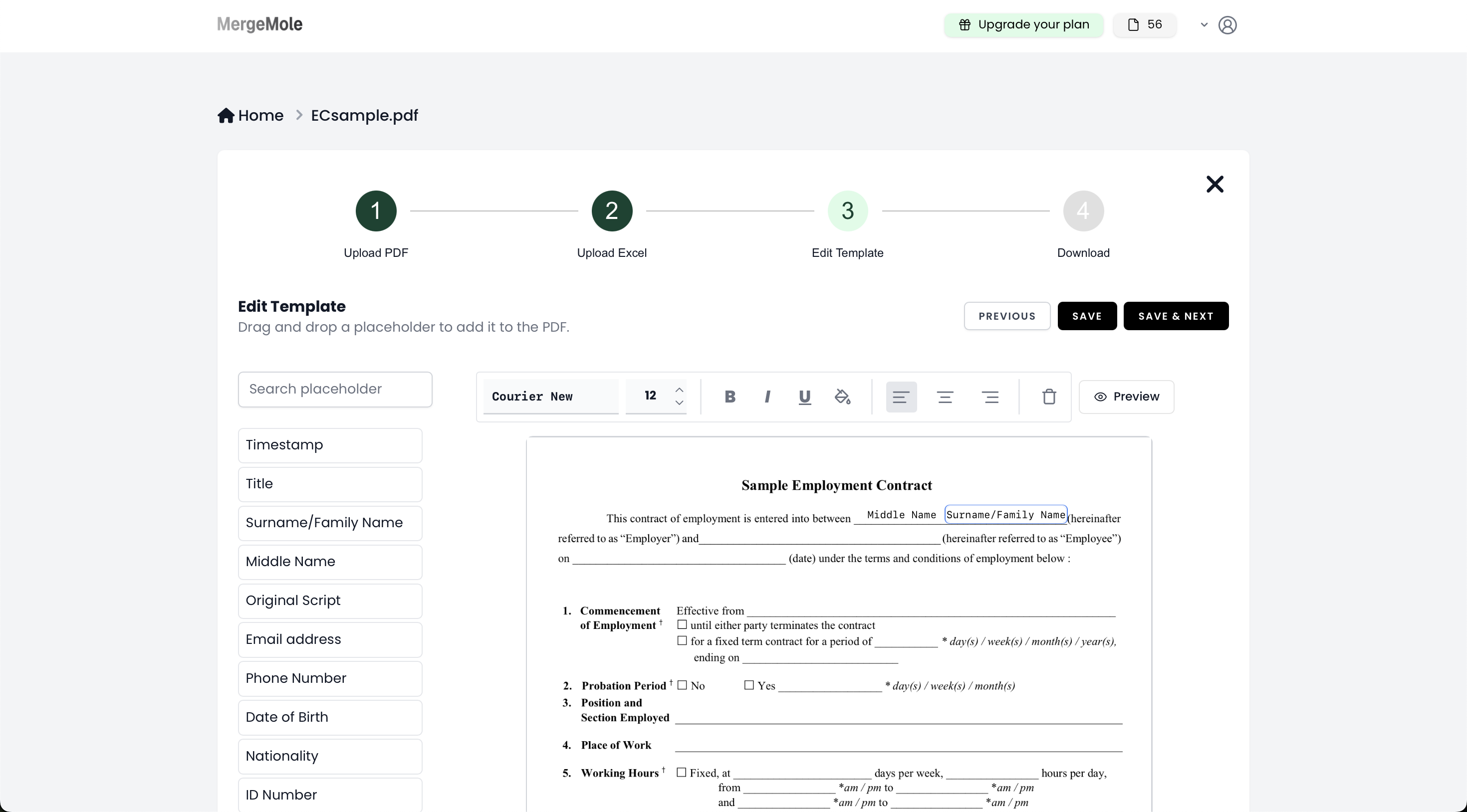Select Surname/Family Name in placeholder list
The height and width of the screenshot is (812, 1467).
point(330,523)
